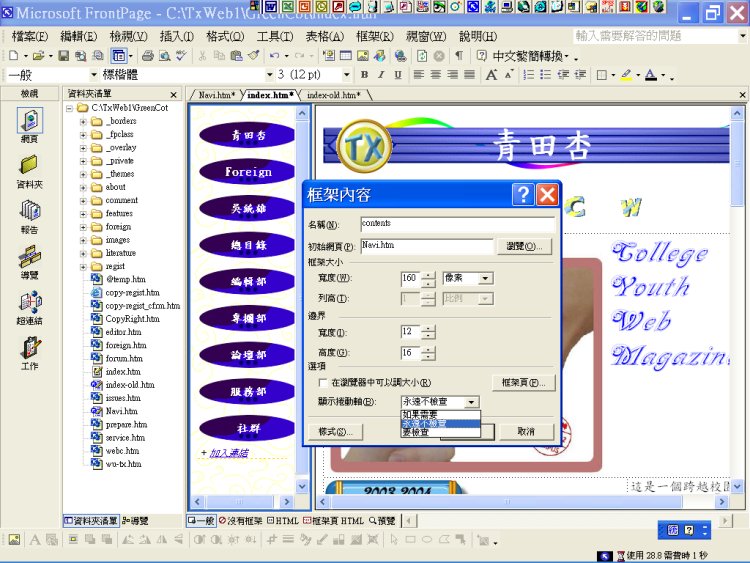Click the Italic formatting icon

coord(381,75)
